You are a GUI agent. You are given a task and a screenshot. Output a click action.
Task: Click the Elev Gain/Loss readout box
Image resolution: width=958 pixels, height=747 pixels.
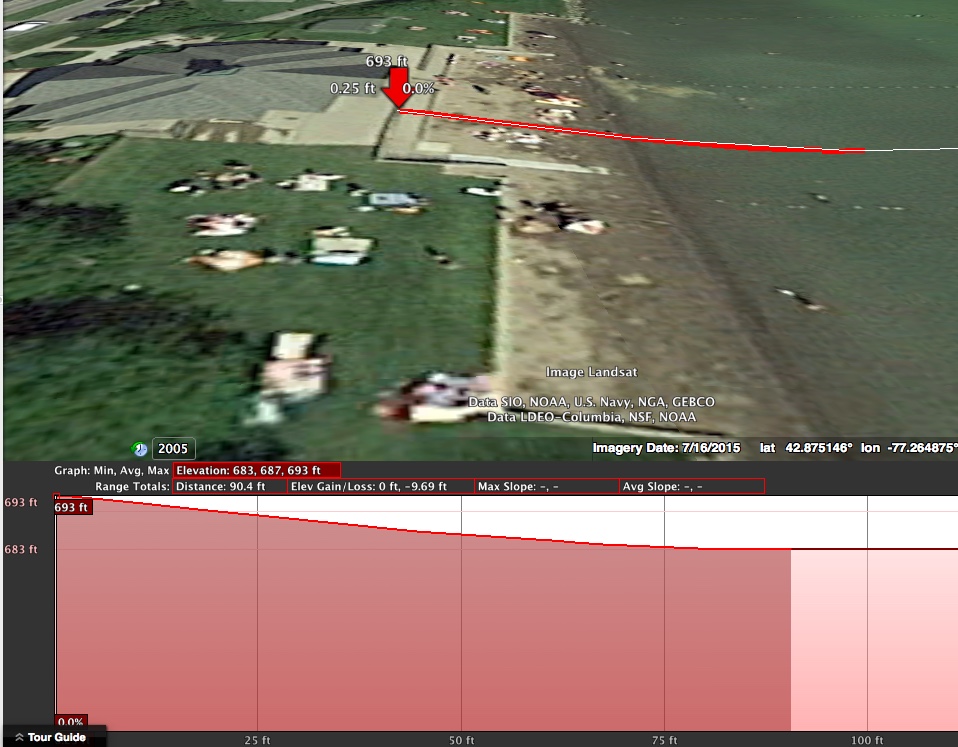point(379,486)
